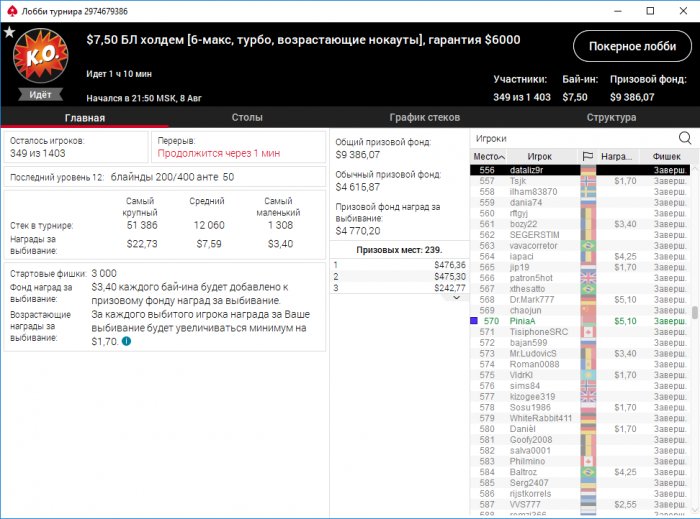Select player row salva0001
700x519 pixels.
pos(580,450)
